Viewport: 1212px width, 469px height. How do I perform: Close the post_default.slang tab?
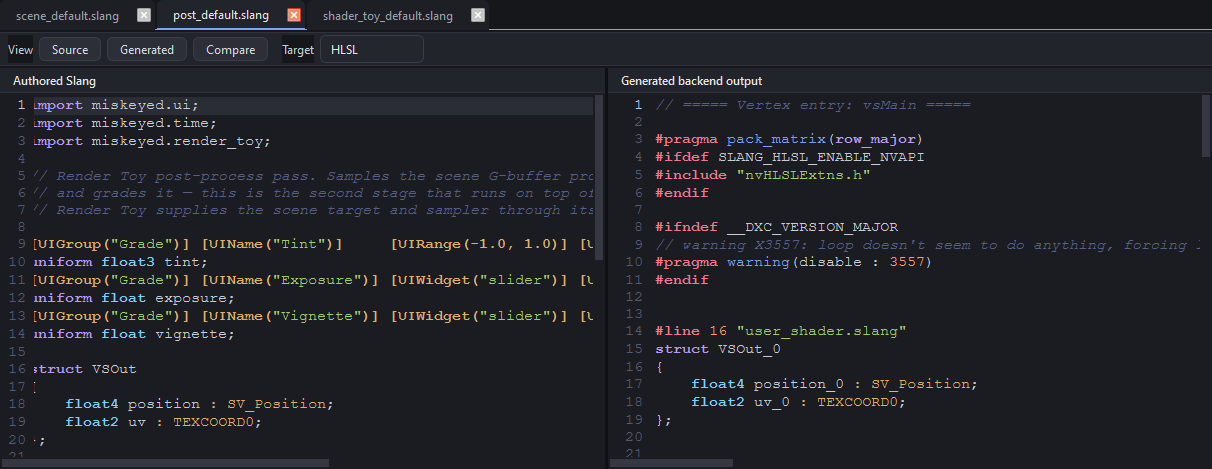click(293, 15)
